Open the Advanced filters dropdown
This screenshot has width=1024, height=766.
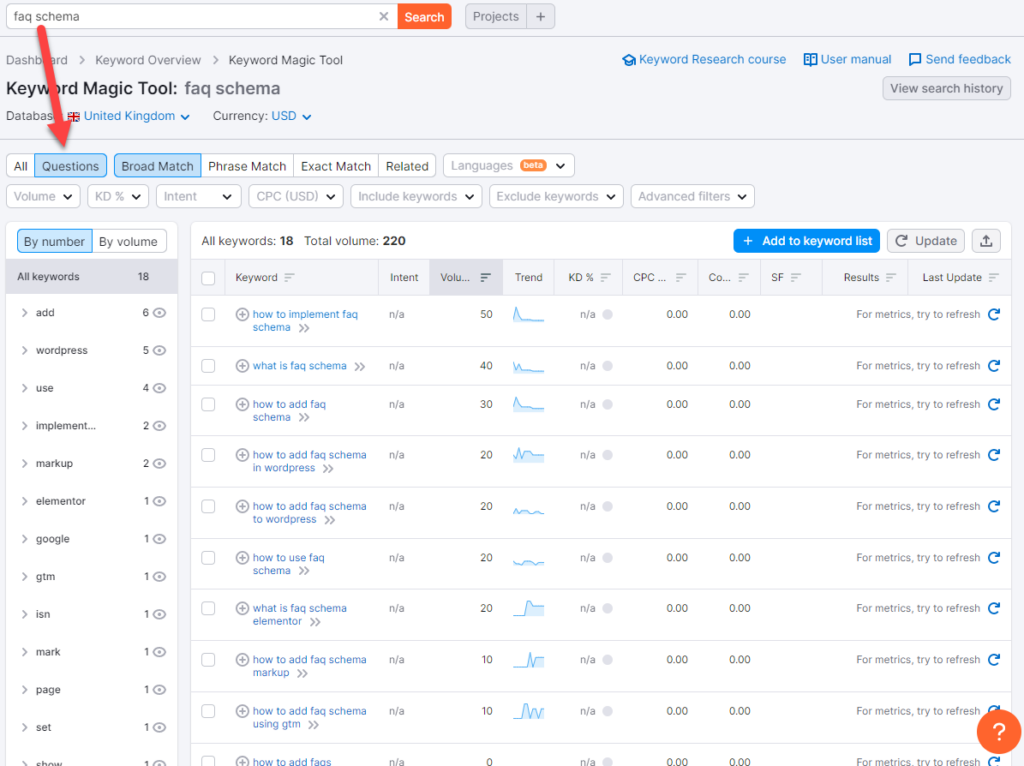pos(692,197)
